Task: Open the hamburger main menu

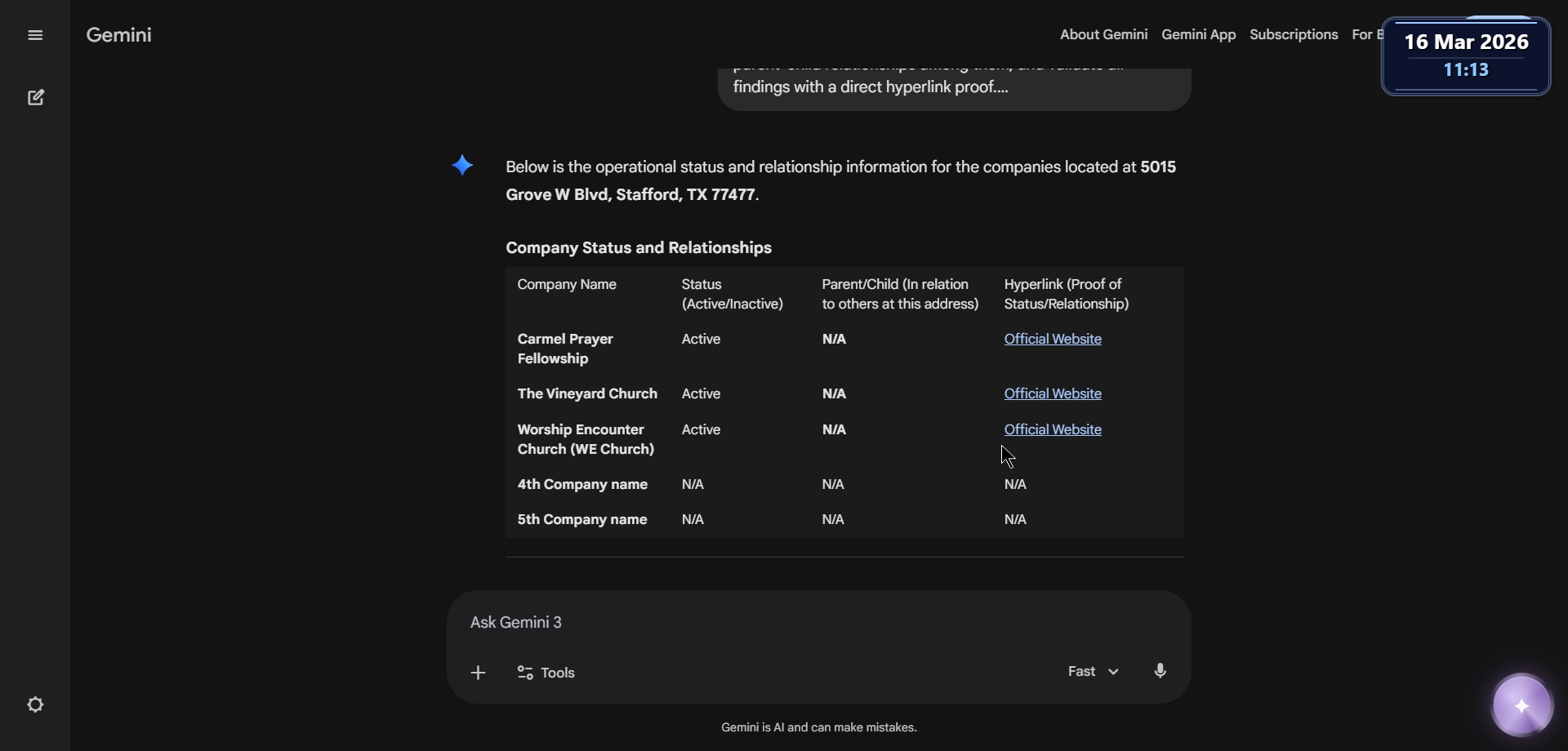Action: pos(35,35)
